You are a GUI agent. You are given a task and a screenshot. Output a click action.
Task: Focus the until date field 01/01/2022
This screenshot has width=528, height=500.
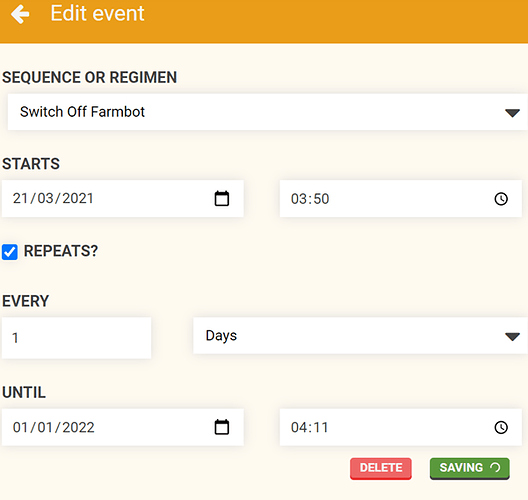123,427
